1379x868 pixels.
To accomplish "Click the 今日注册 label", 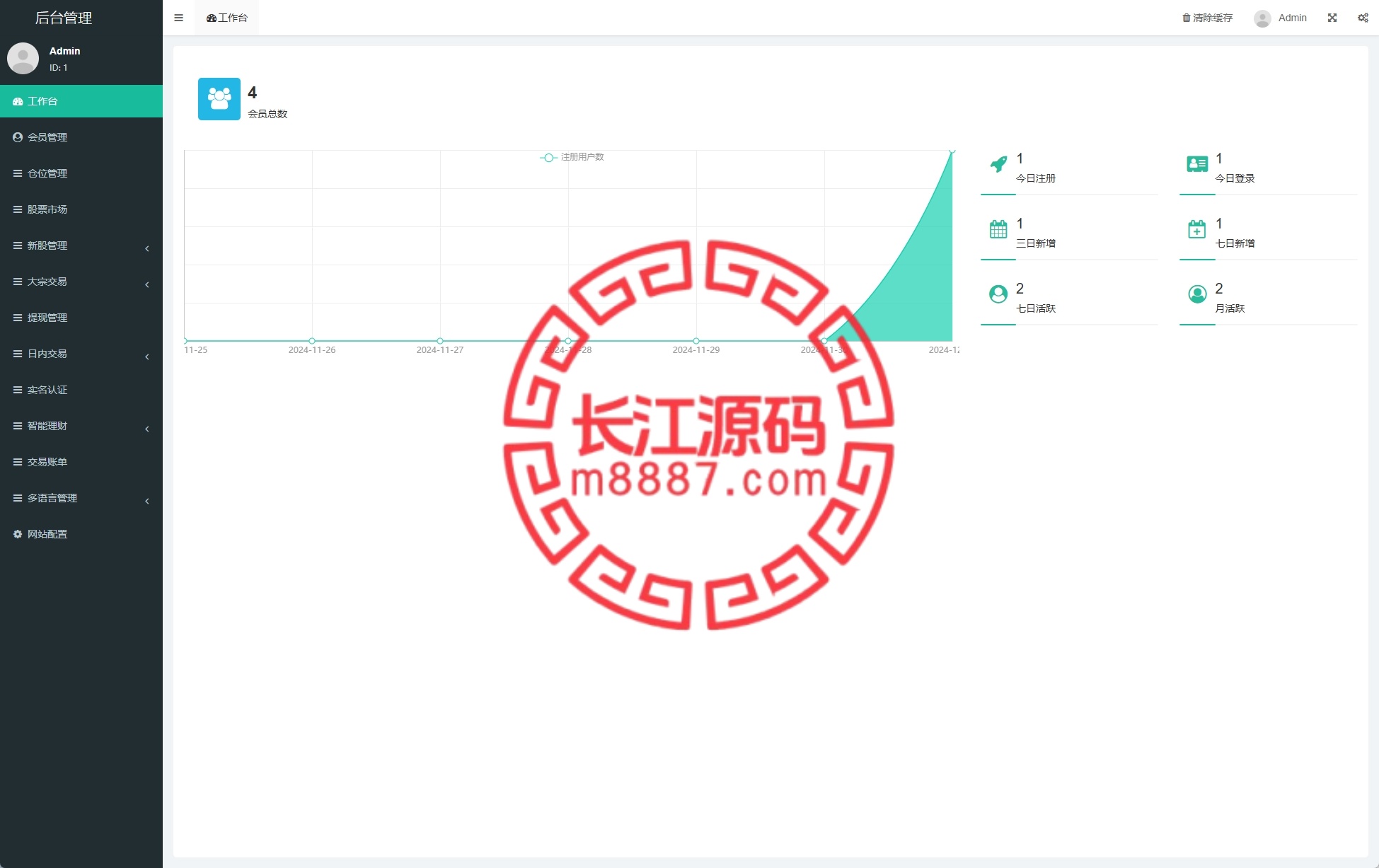I will click(x=1036, y=178).
